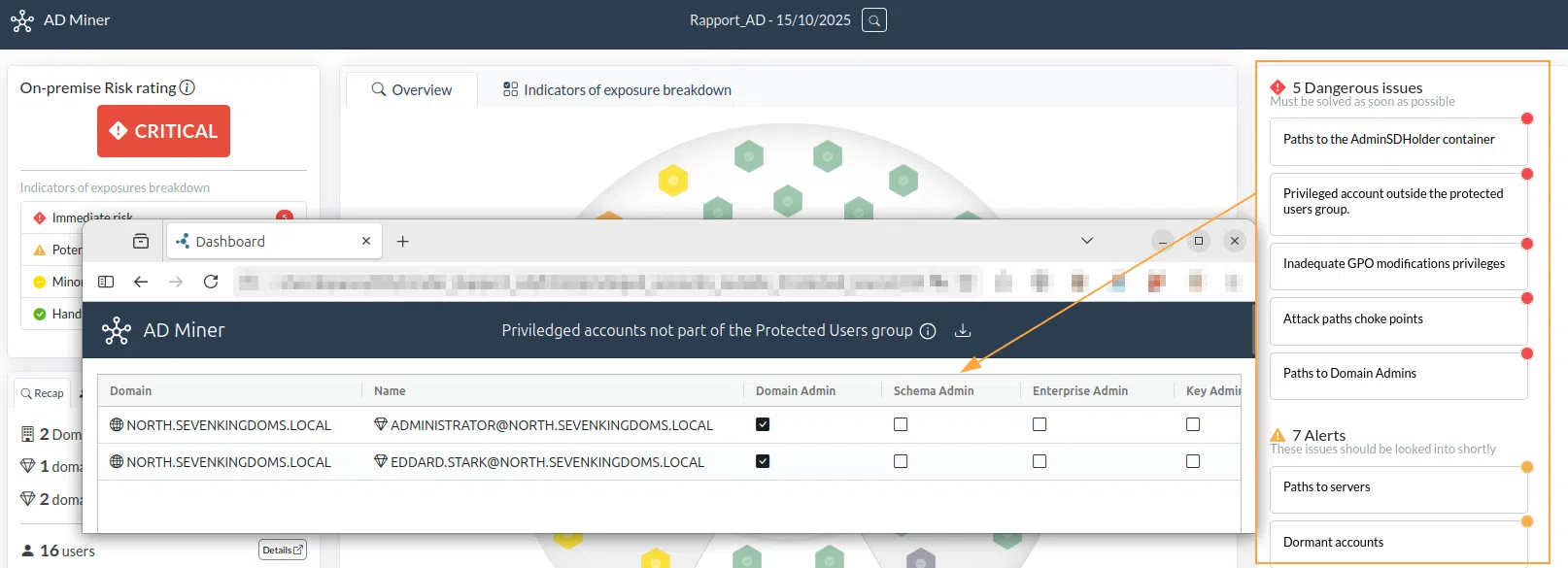1568x568 pixels.
Task: Toggle Key Admin checkbox for ADMINISTRATOR row
Action: (x=1193, y=424)
